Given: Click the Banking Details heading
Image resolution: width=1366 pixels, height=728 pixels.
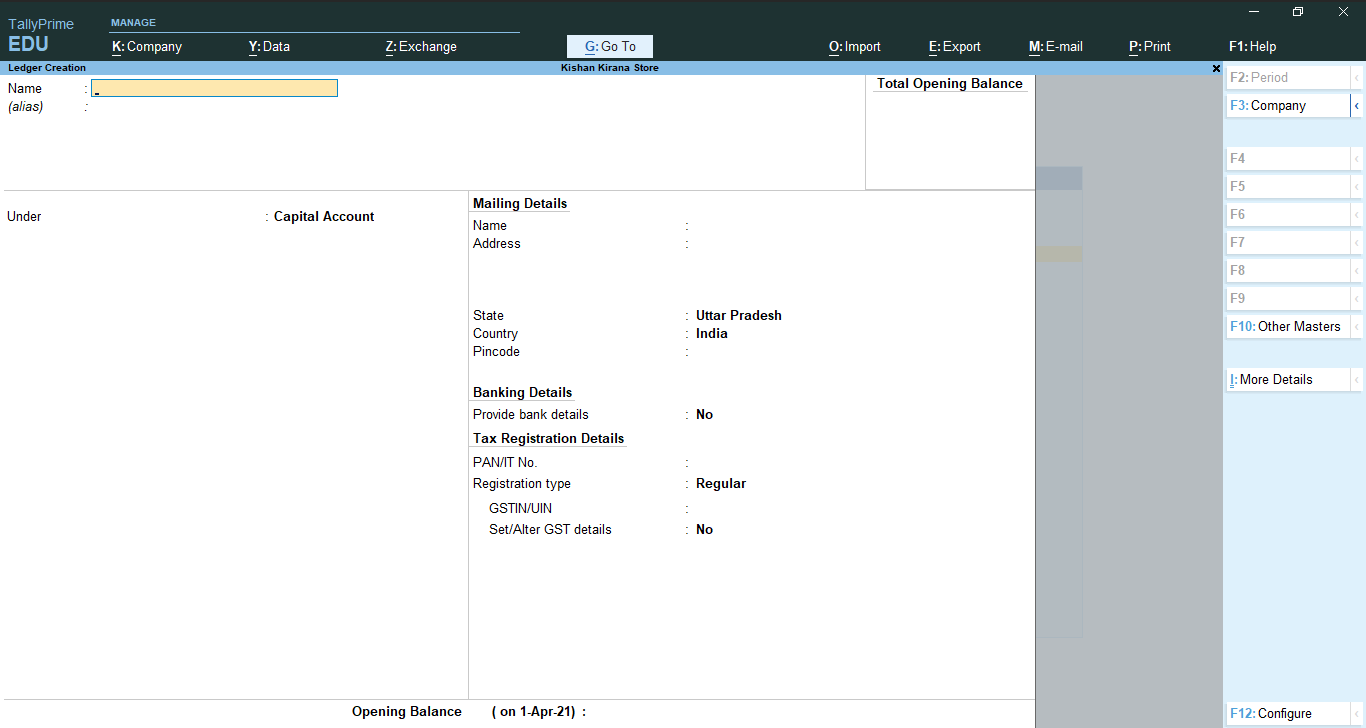Looking at the screenshot, I should (x=523, y=393).
